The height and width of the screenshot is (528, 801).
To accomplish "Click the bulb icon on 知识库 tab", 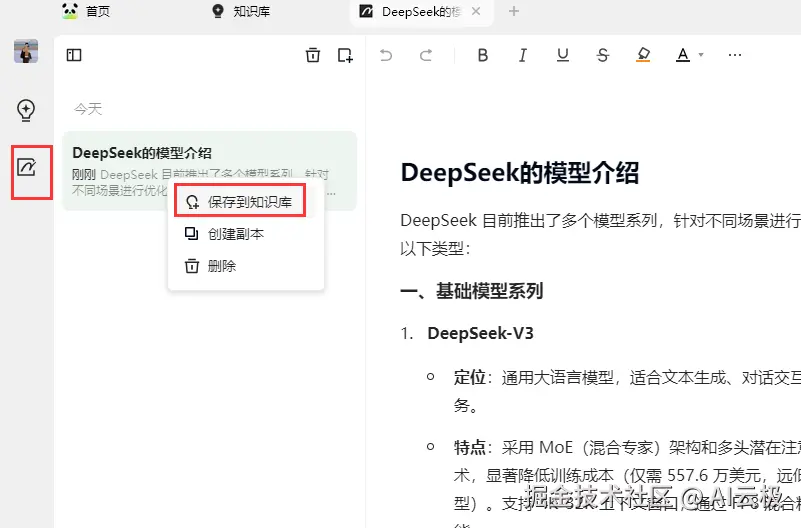I will pyautogui.click(x=218, y=11).
